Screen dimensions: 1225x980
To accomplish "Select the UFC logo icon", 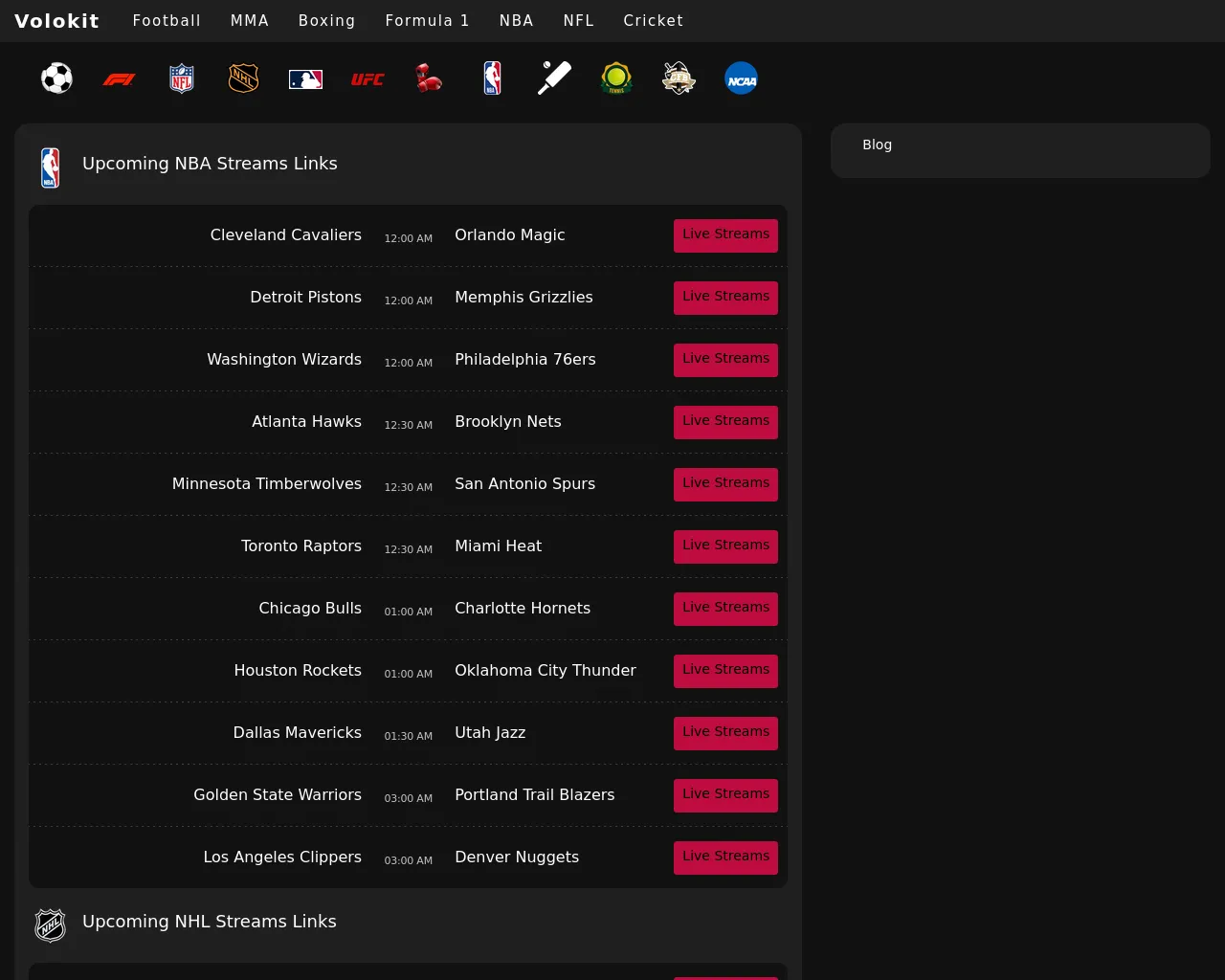I will click(367, 79).
